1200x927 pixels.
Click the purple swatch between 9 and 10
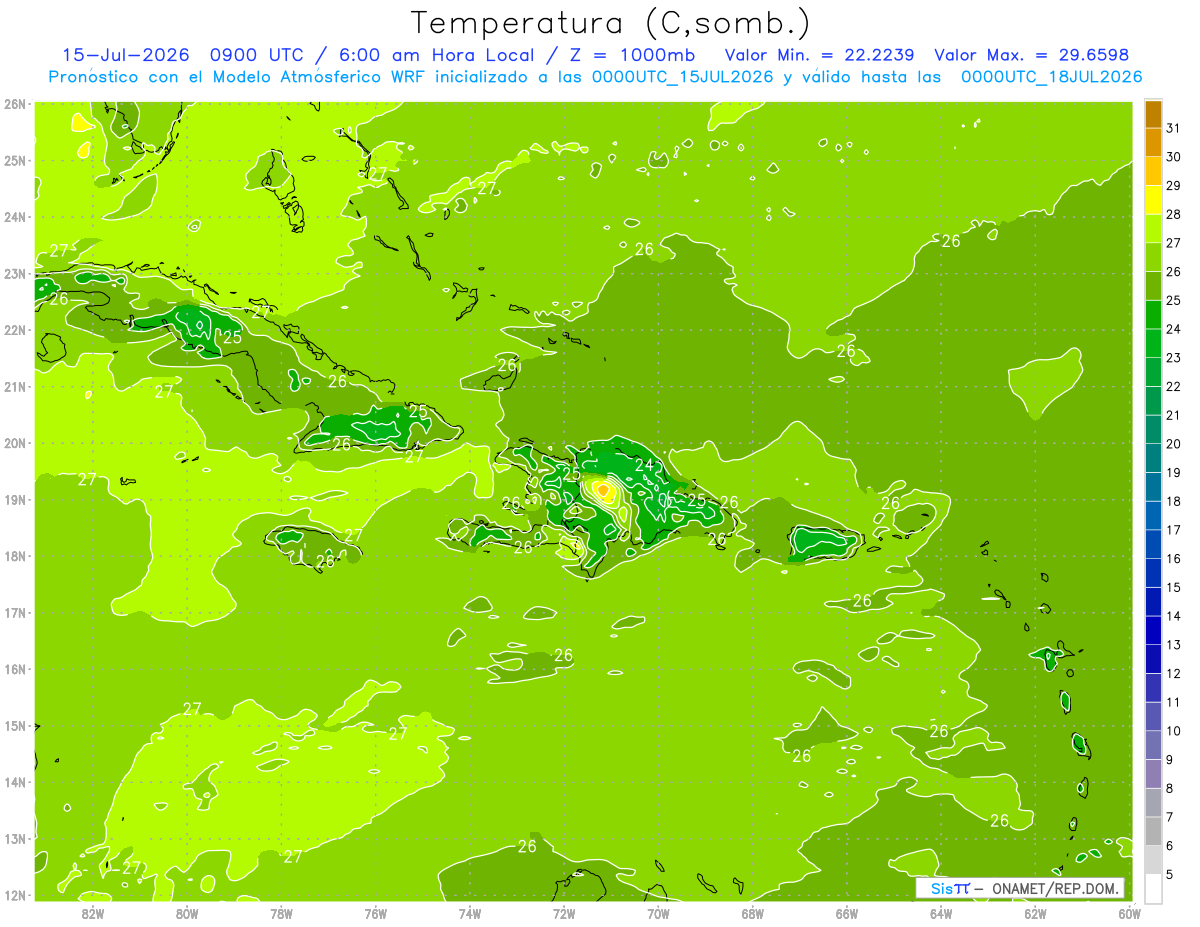point(1153,744)
